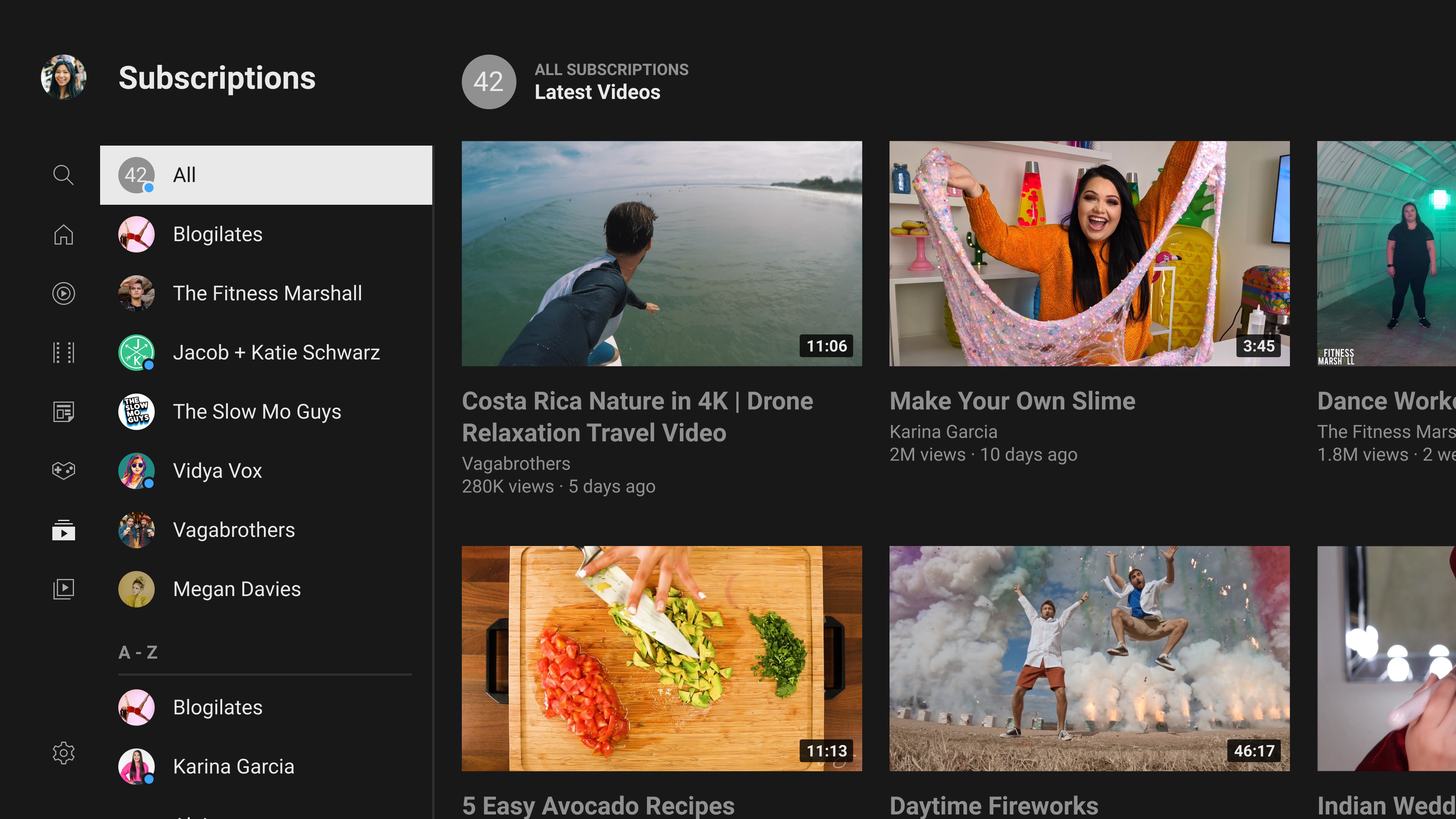Image resolution: width=1456 pixels, height=819 pixels.
Task: Filter feed to show only Blogilates videos
Action: click(x=218, y=234)
